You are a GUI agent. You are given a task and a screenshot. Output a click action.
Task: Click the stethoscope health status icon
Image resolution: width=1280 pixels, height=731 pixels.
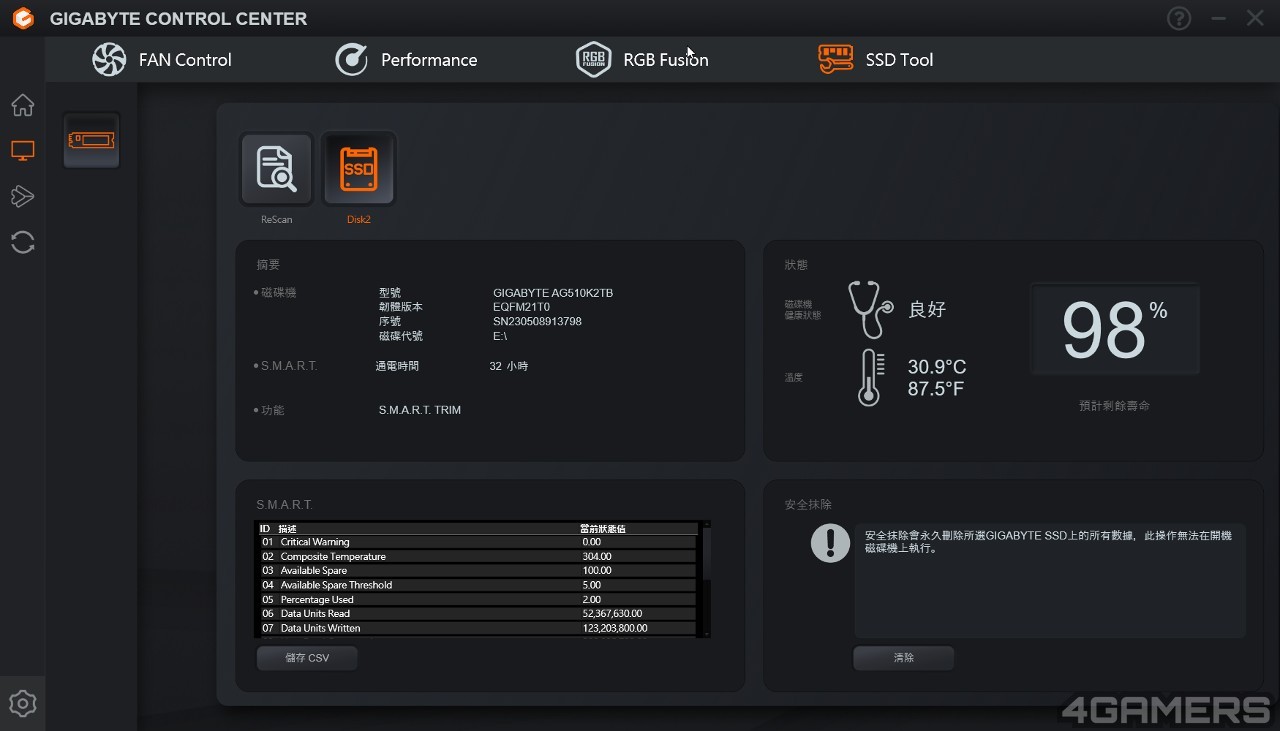(870, 309)
